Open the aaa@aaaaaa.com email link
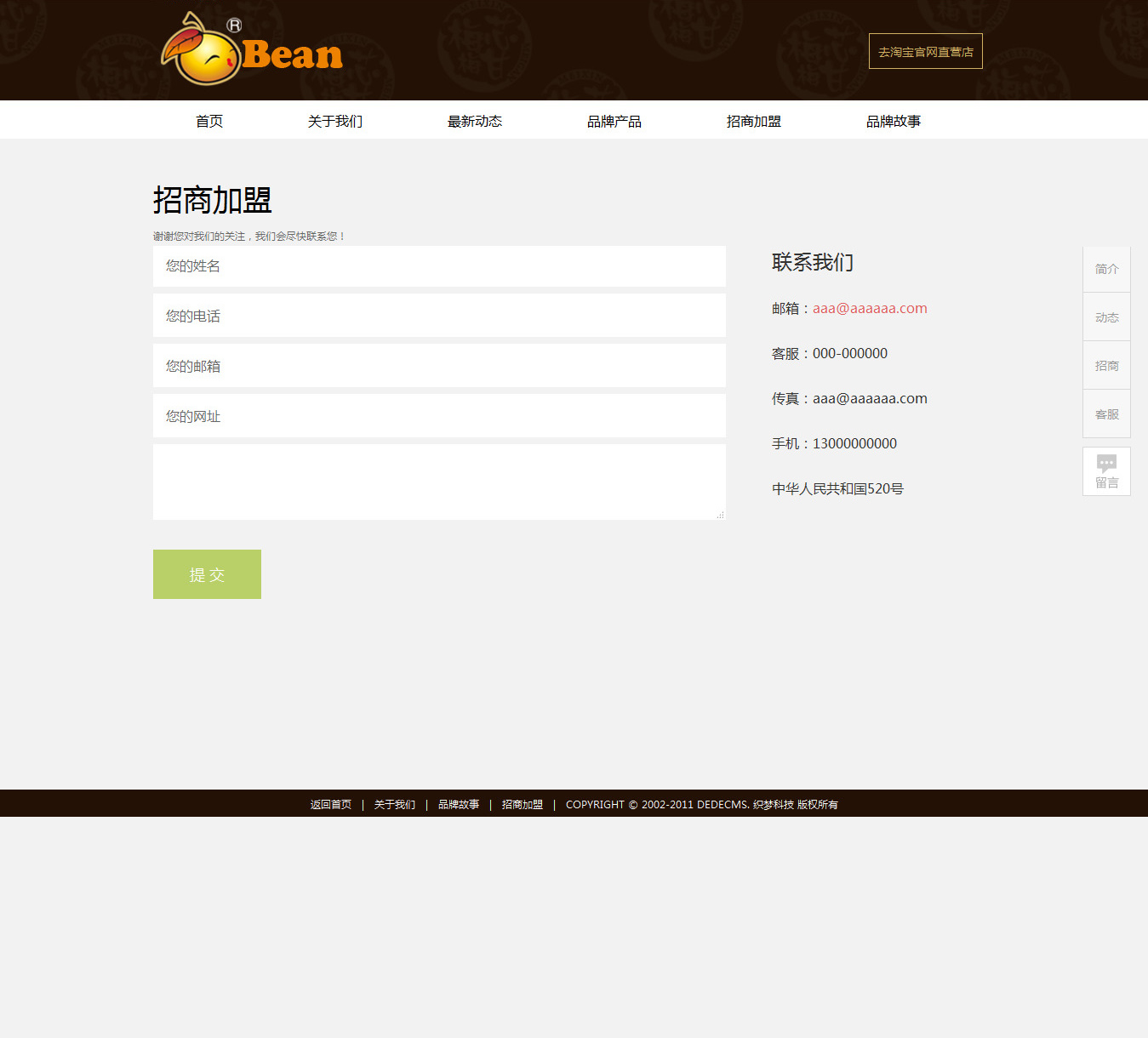 tap(870, 309)
